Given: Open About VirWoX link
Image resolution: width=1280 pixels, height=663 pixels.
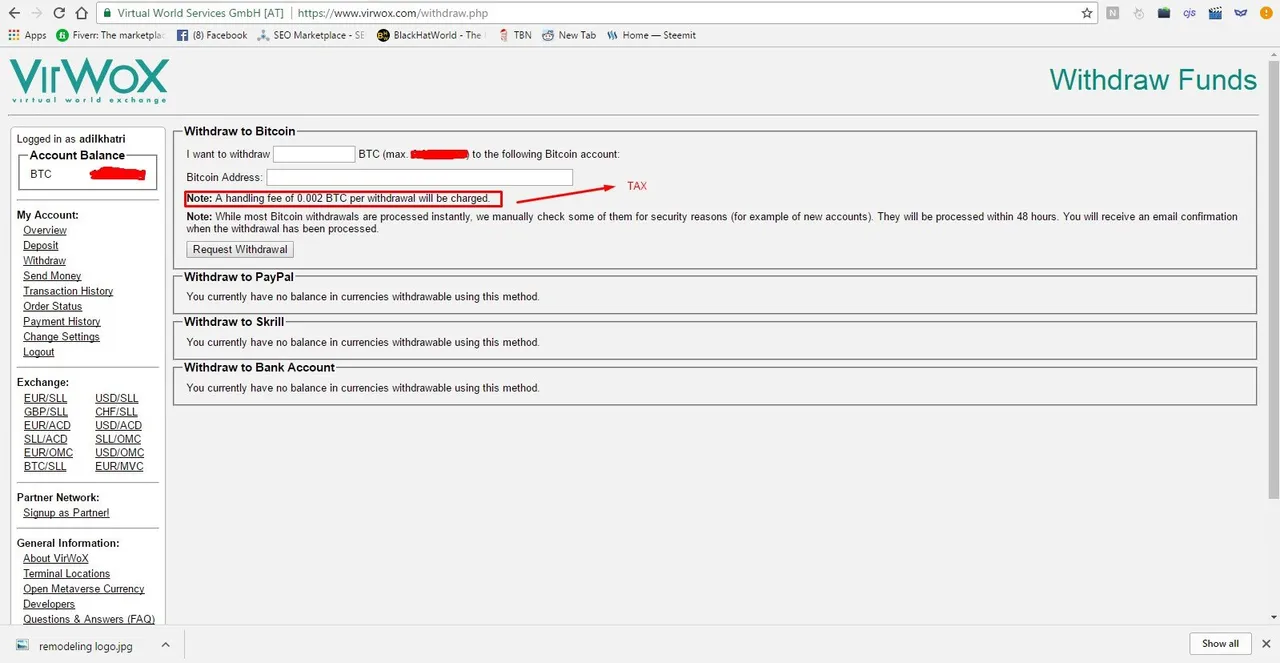Looking at the screenshot, I should (56, 558).
